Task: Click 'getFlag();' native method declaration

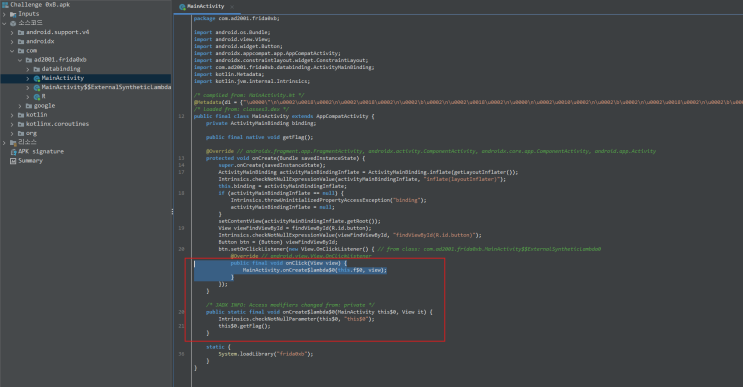Action: coord(298,137)
